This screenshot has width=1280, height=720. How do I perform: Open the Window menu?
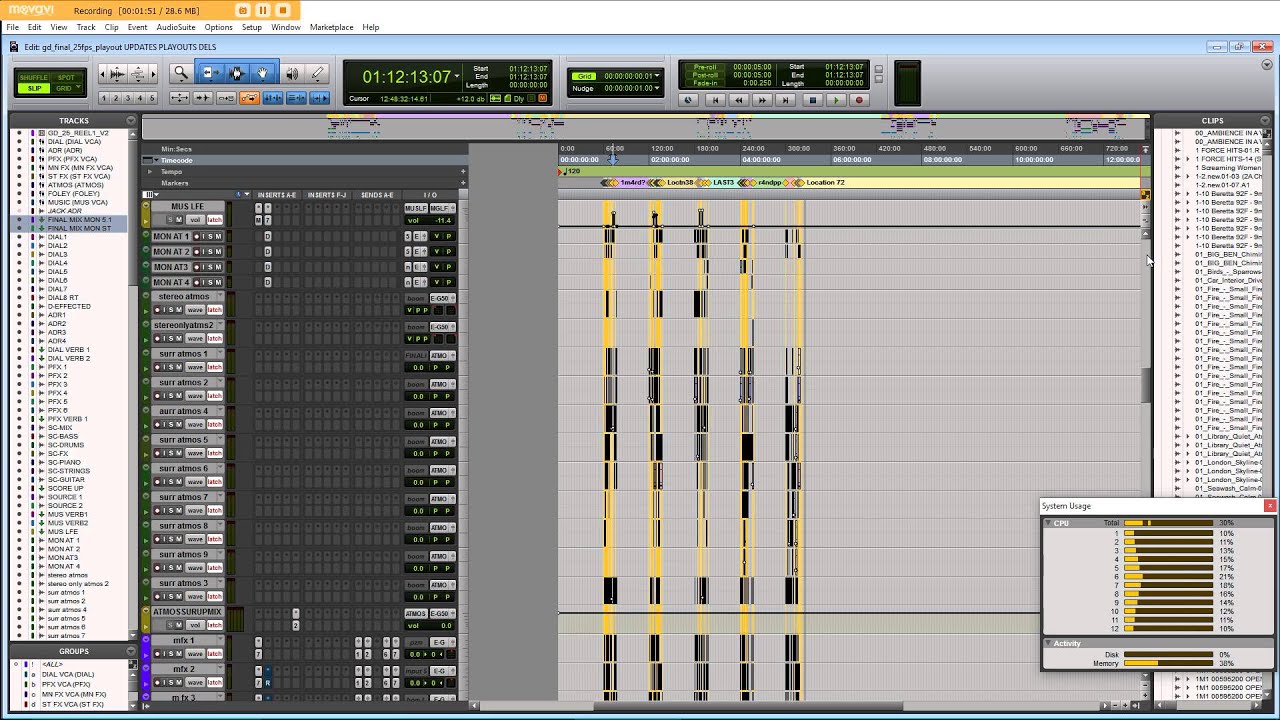coord(286,27)
